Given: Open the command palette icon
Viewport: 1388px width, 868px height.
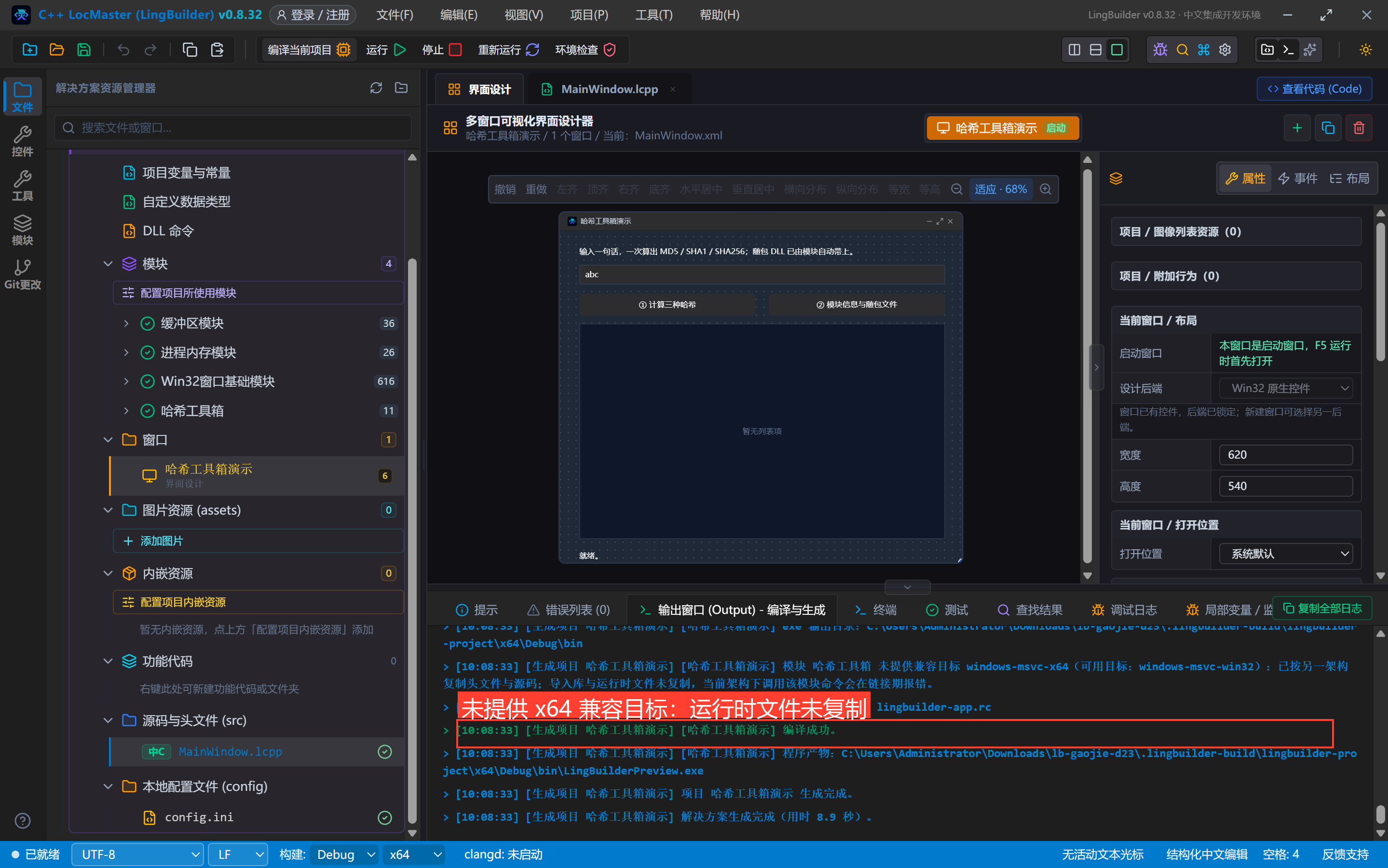Looking at the screenshot, I should tap(1204, 50).
